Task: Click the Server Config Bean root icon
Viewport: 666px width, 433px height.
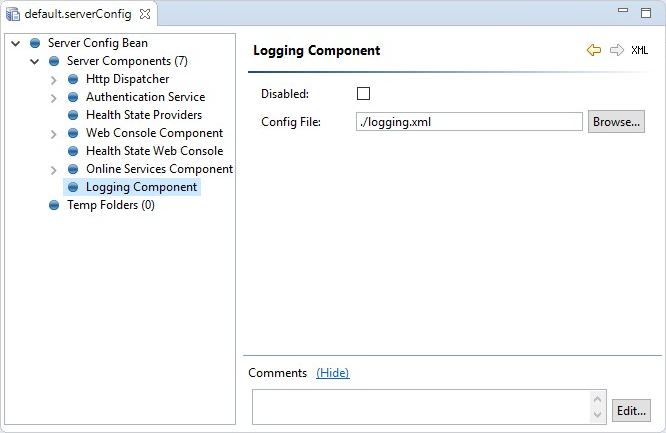Action: tap(35, 43)
